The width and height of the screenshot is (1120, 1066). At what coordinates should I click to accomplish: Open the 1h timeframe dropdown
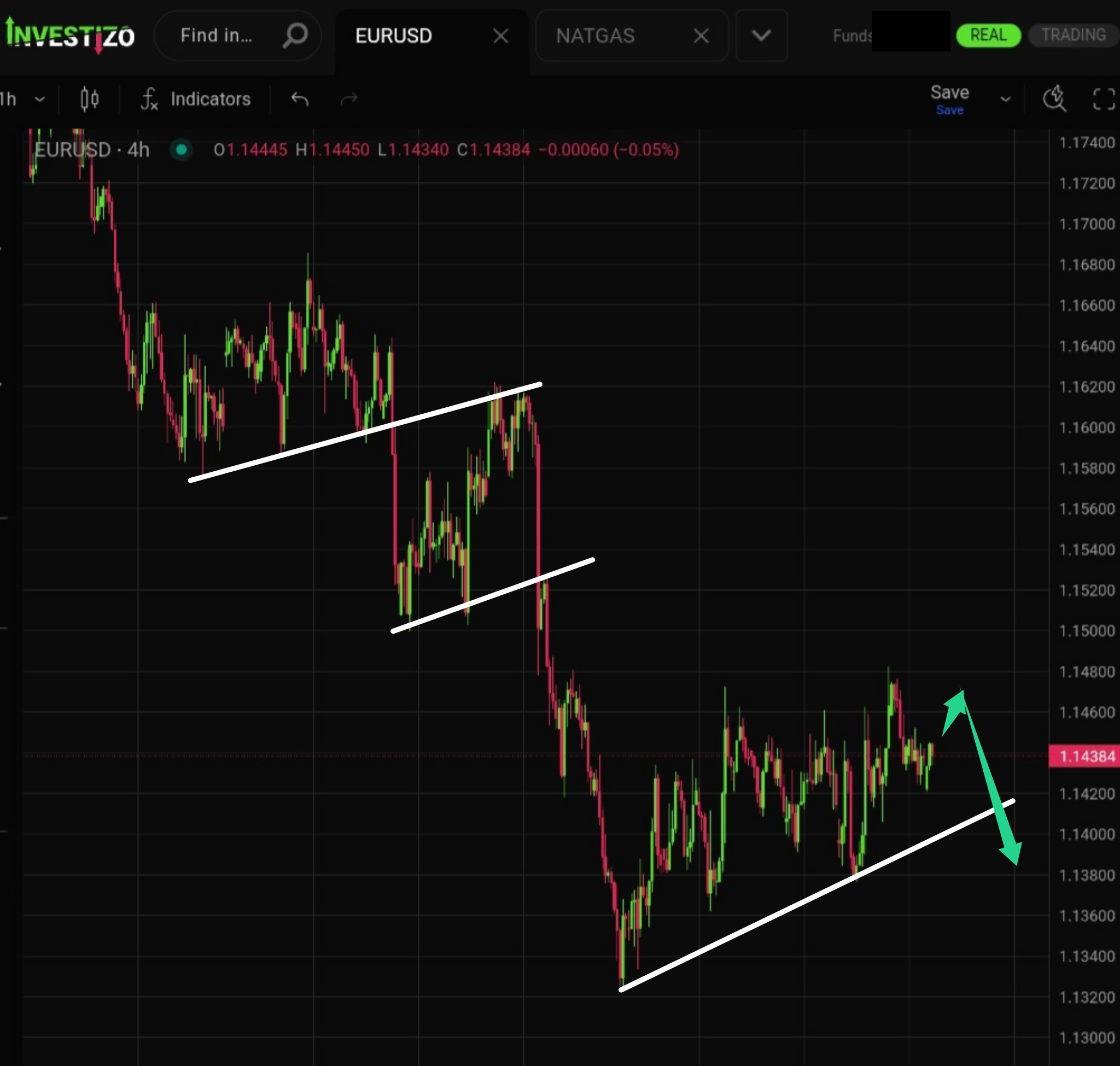point(23,99)
